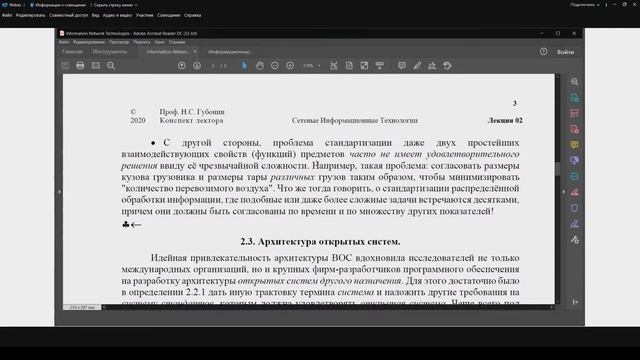The height and width of the screenshot is (360, 640).
Task: Click the Sign document icon in toolbar
Action: pyautogui.click(x=432, y=66)
